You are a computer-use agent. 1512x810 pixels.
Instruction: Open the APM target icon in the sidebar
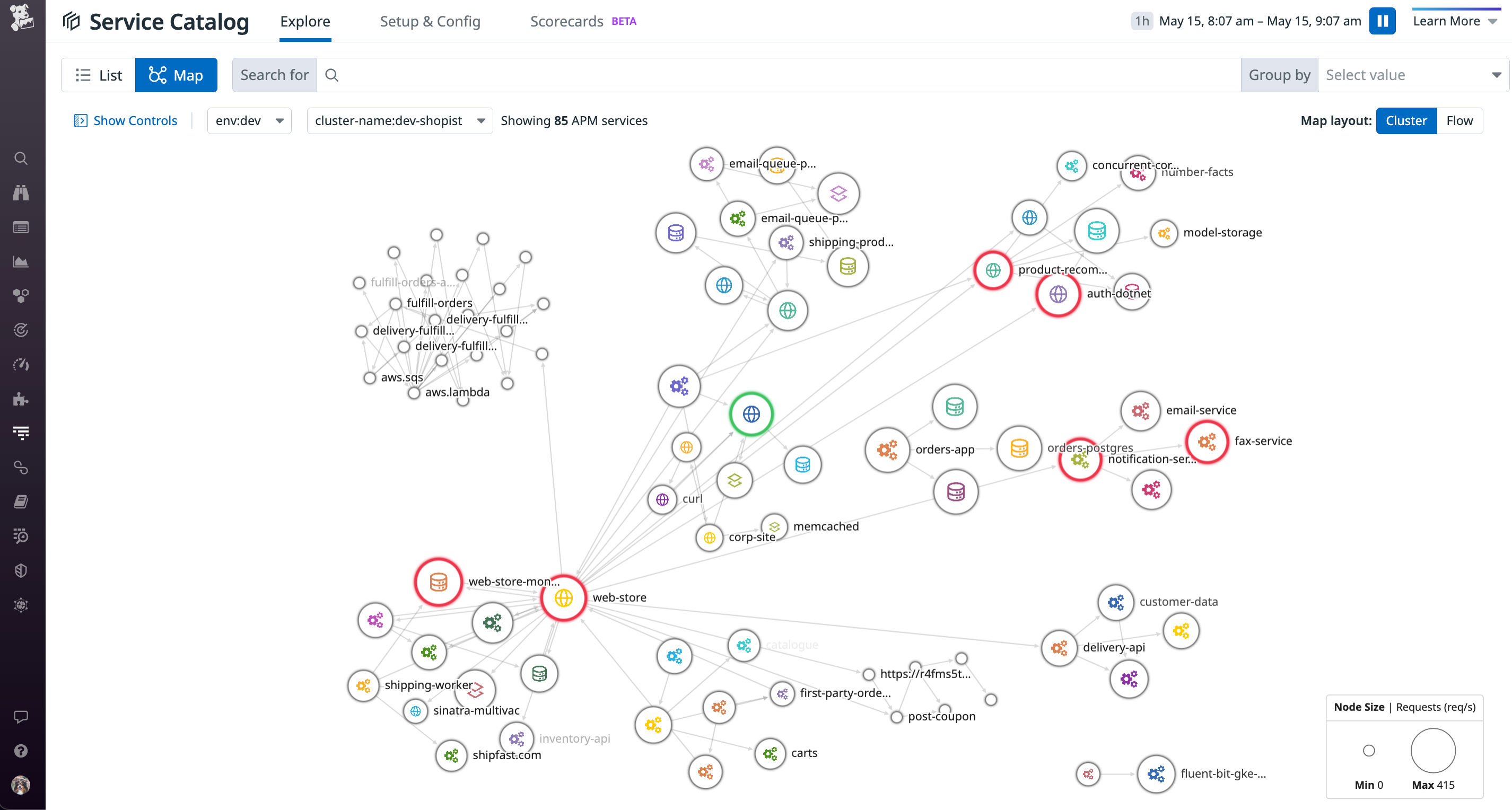21,329
